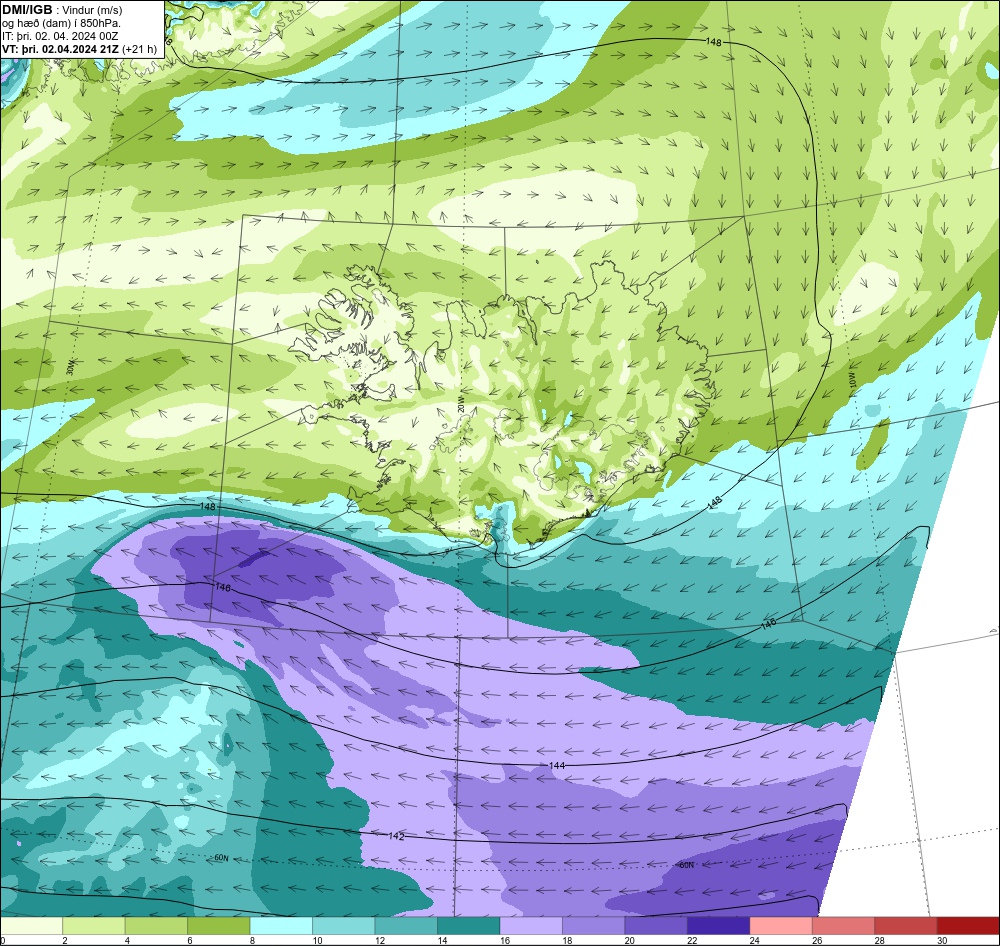Screen dimensions: 1000x946
Task: Click the '8' tick label on the colorbar
Action: pos(252,940)
